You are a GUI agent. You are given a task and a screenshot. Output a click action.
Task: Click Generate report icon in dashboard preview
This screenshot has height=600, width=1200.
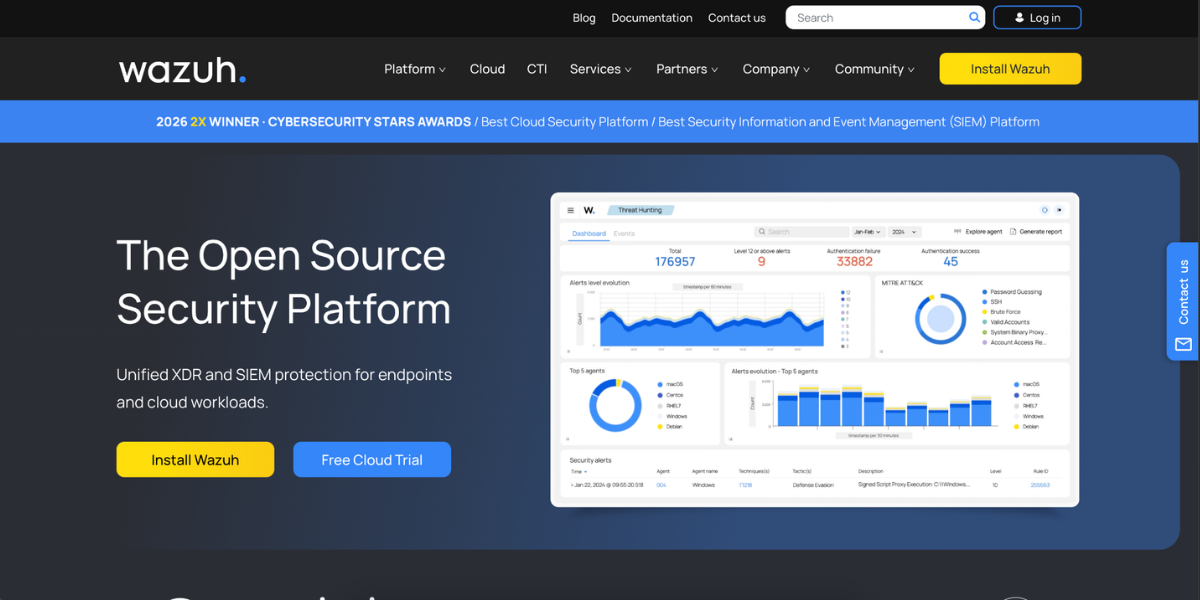pos(1013,231)
